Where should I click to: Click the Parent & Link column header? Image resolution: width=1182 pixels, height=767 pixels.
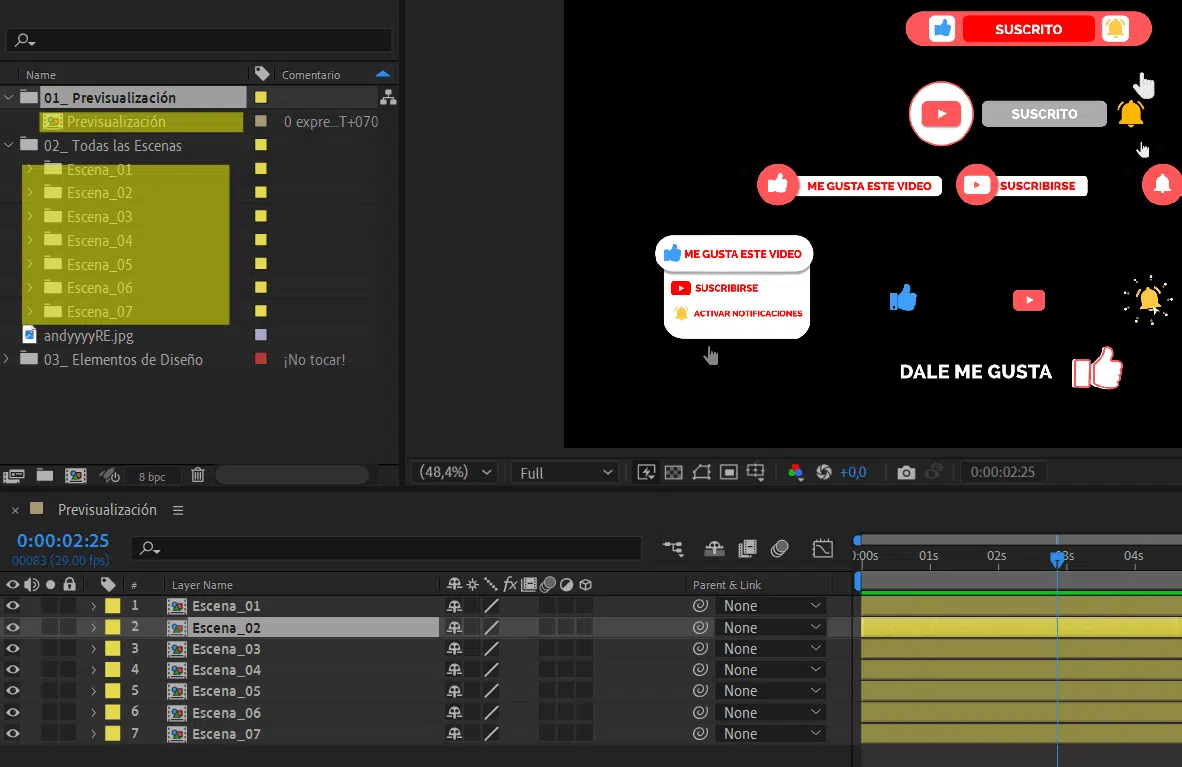click(x=727, y=584)
